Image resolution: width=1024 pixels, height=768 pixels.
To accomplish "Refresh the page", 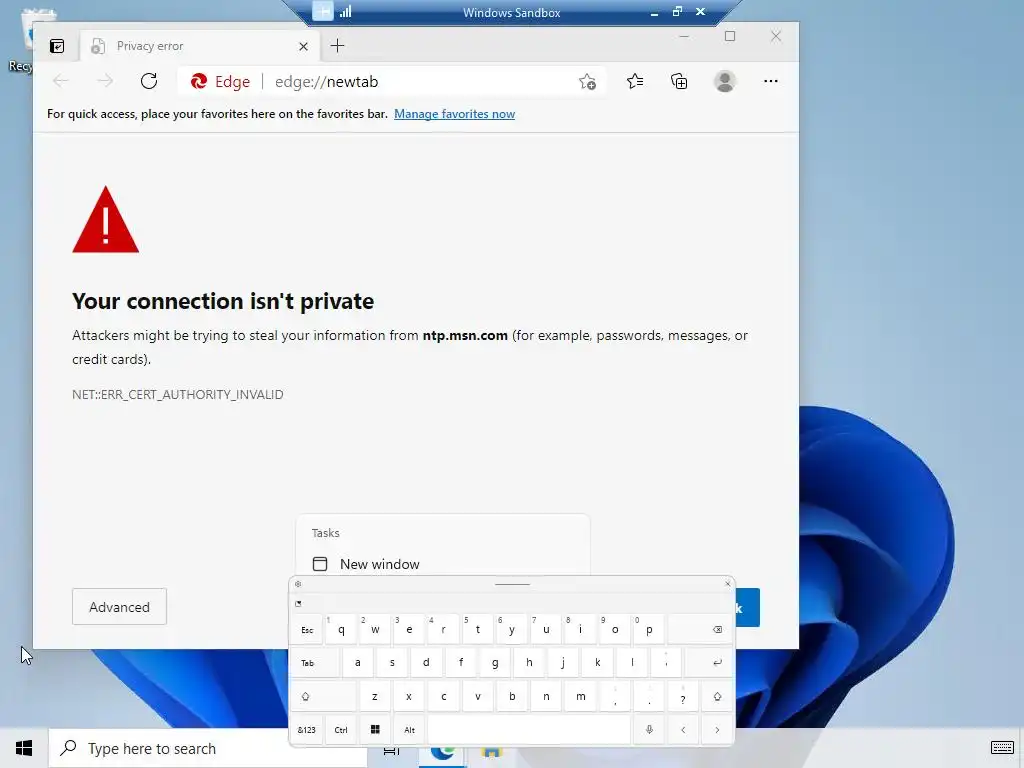I will coord(149,81).
